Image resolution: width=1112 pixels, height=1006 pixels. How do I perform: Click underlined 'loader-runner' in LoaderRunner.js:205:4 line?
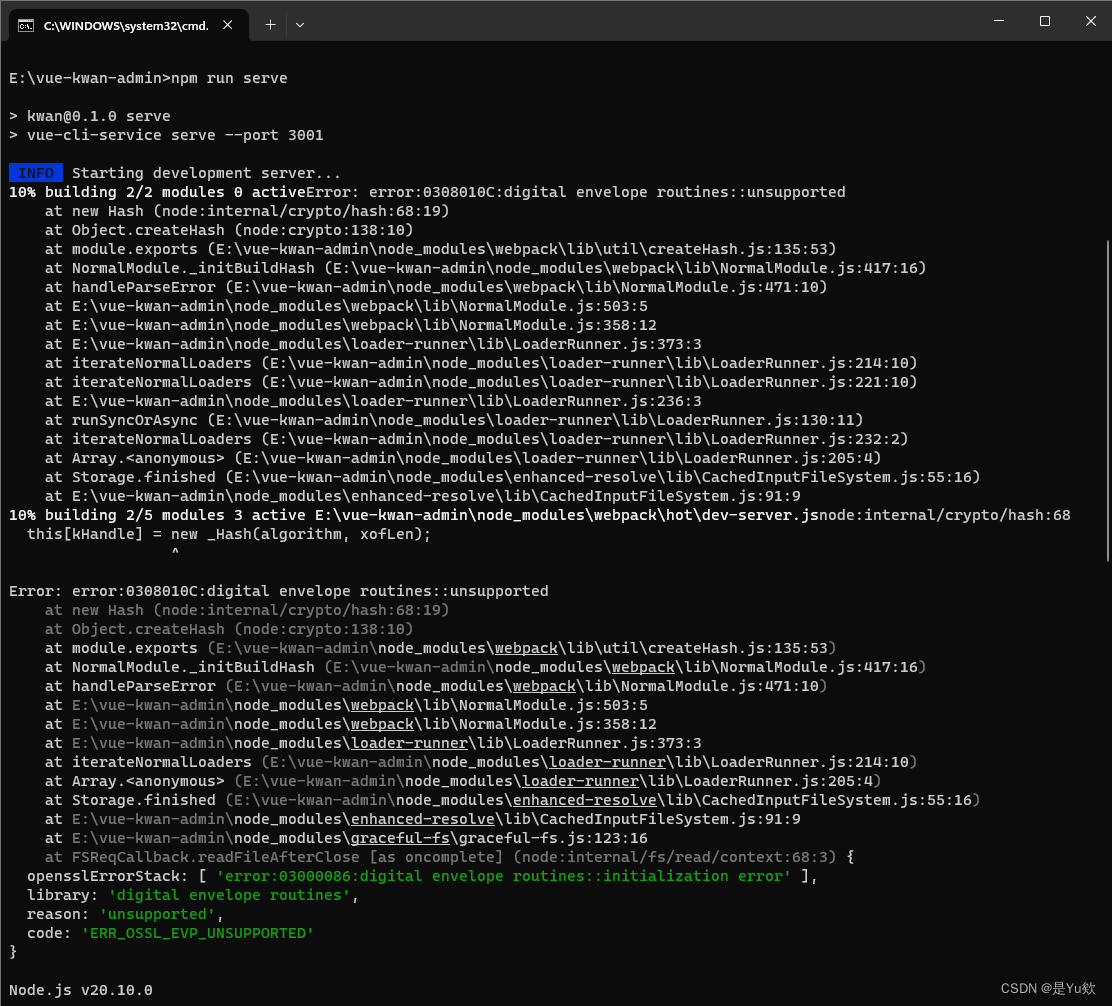[x=580, y=781]
